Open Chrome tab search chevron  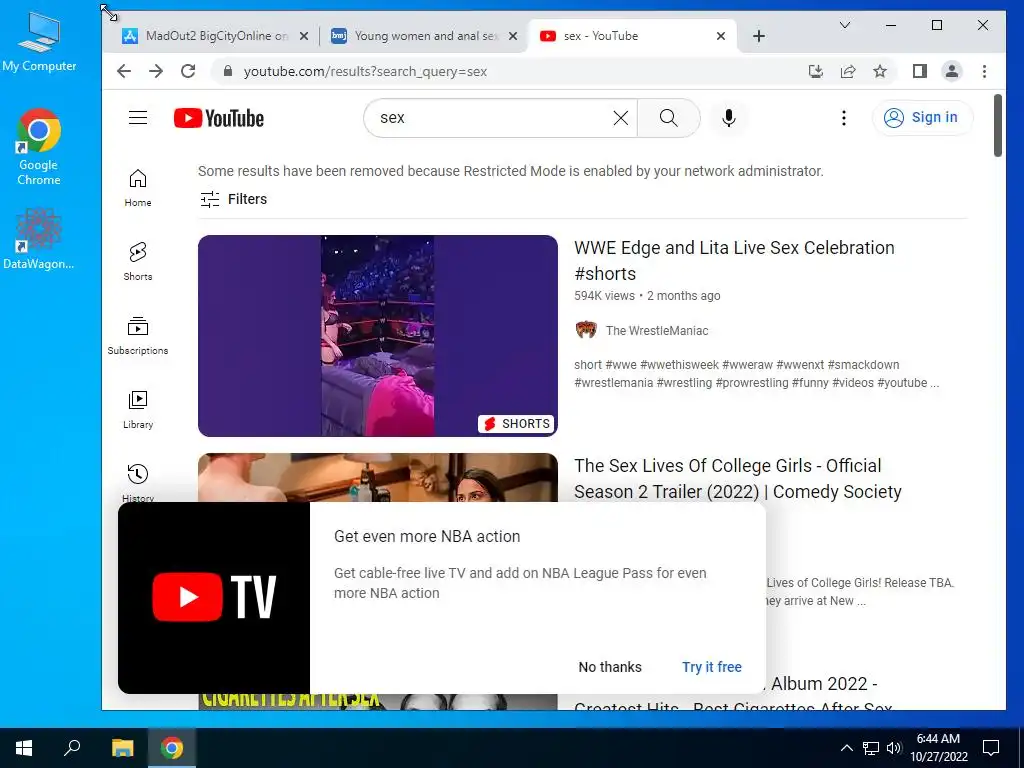coord(844,25)
